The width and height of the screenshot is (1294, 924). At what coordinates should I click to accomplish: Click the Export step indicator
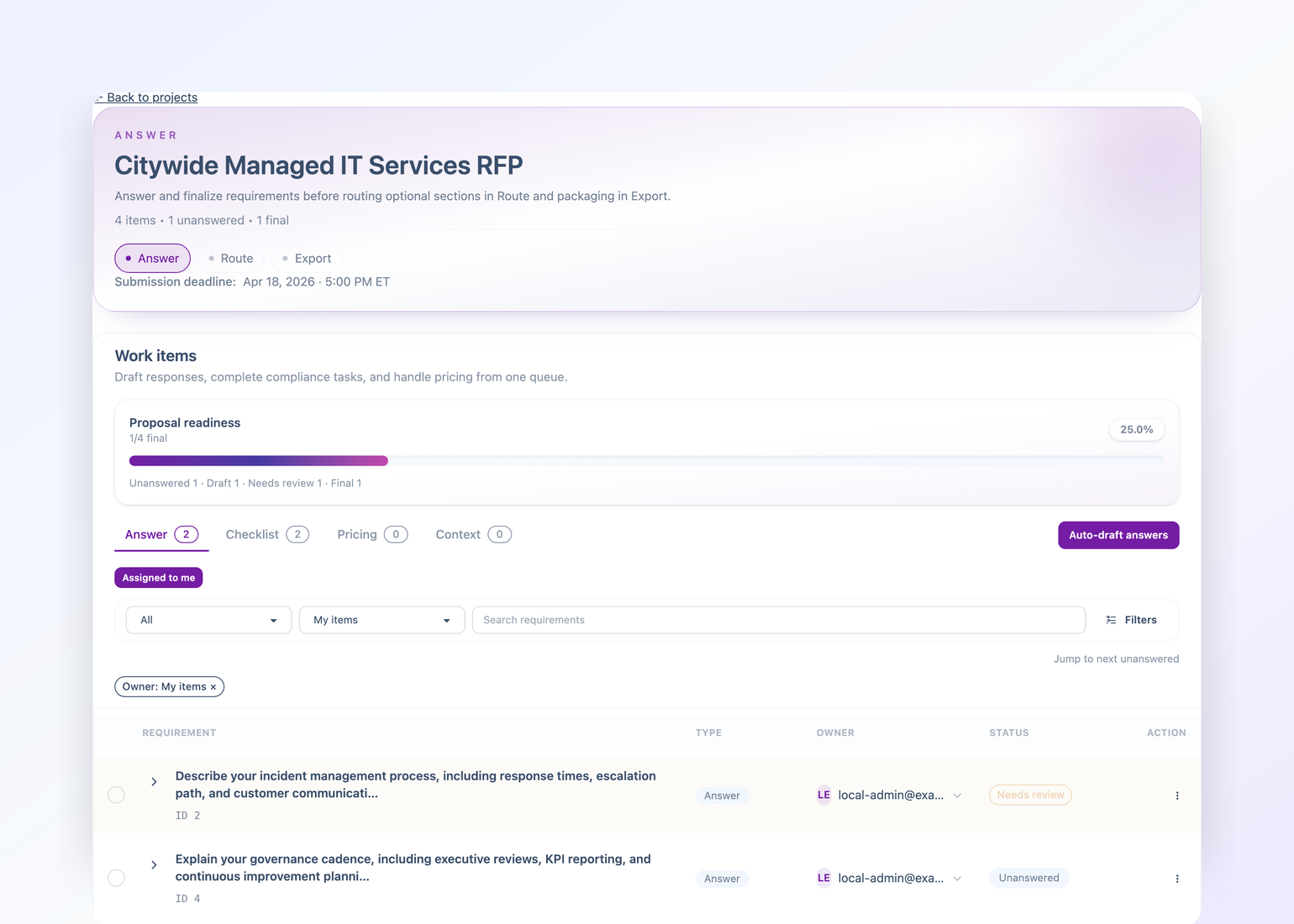[x=306, y=258]
